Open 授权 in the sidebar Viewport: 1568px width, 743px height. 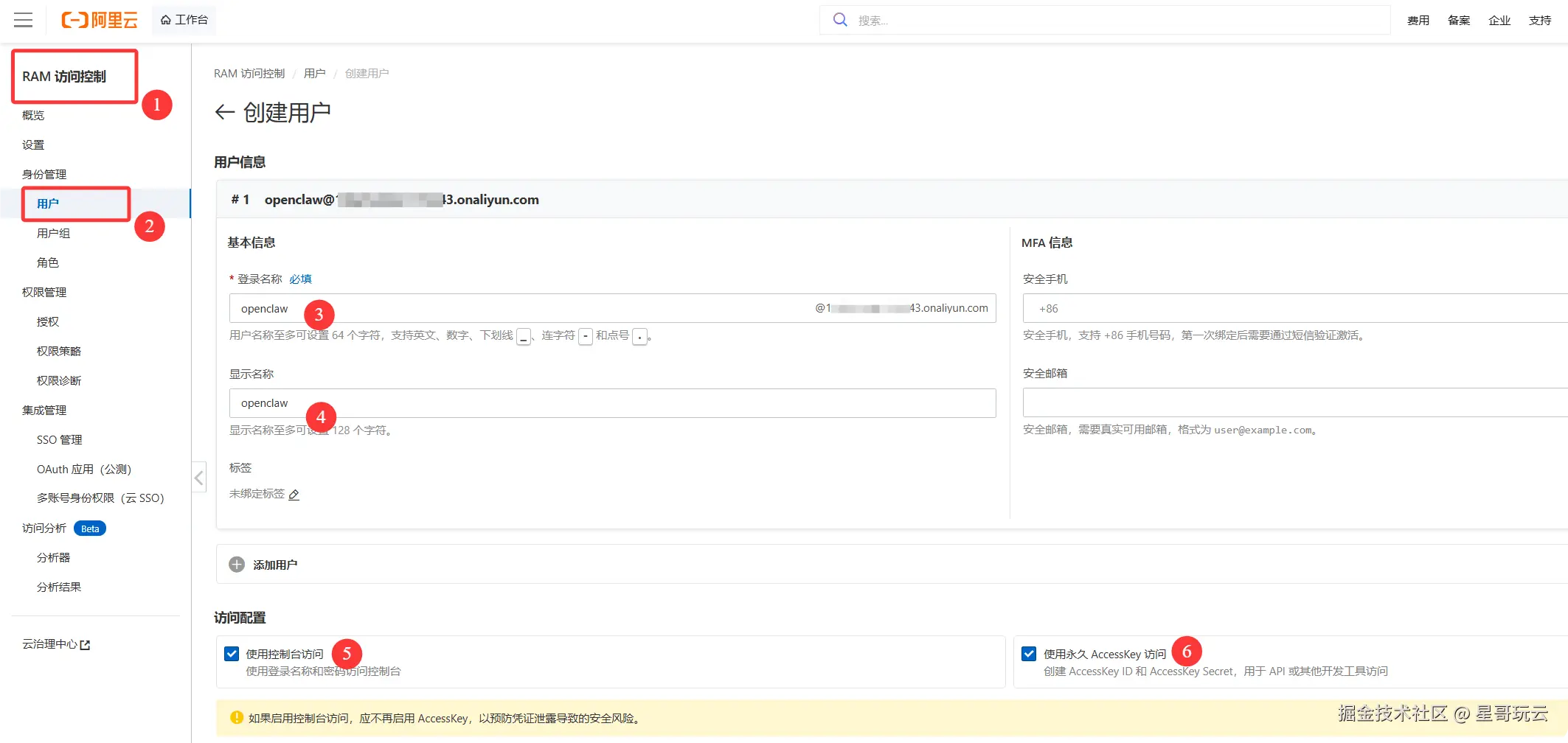pyautogui.click(x=48, y=321)
